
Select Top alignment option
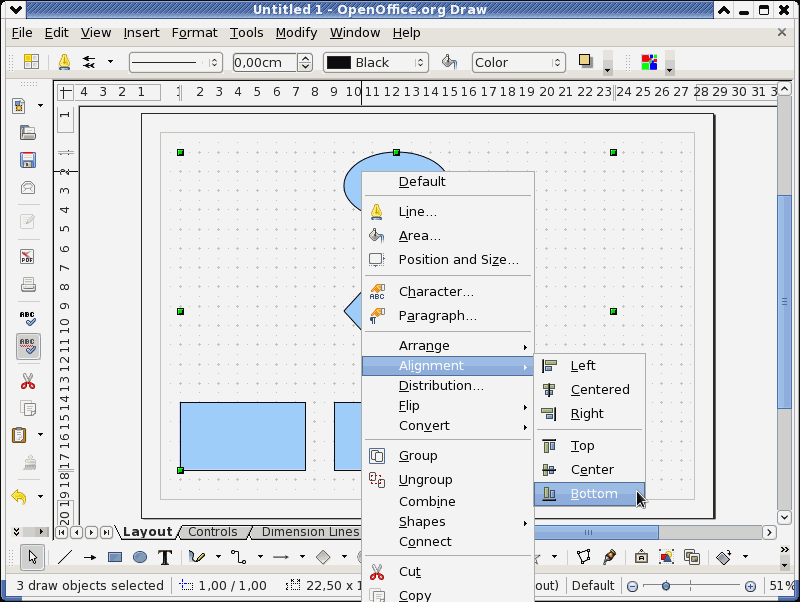[x=589, y=446]
